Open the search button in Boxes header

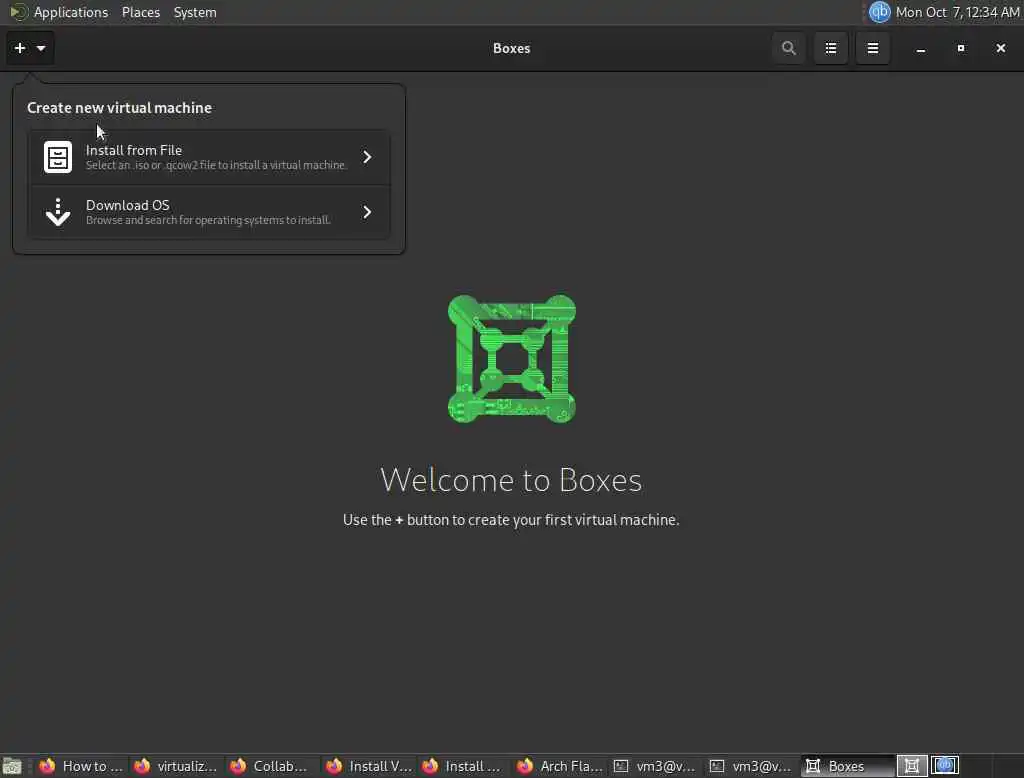pos(788,48)
